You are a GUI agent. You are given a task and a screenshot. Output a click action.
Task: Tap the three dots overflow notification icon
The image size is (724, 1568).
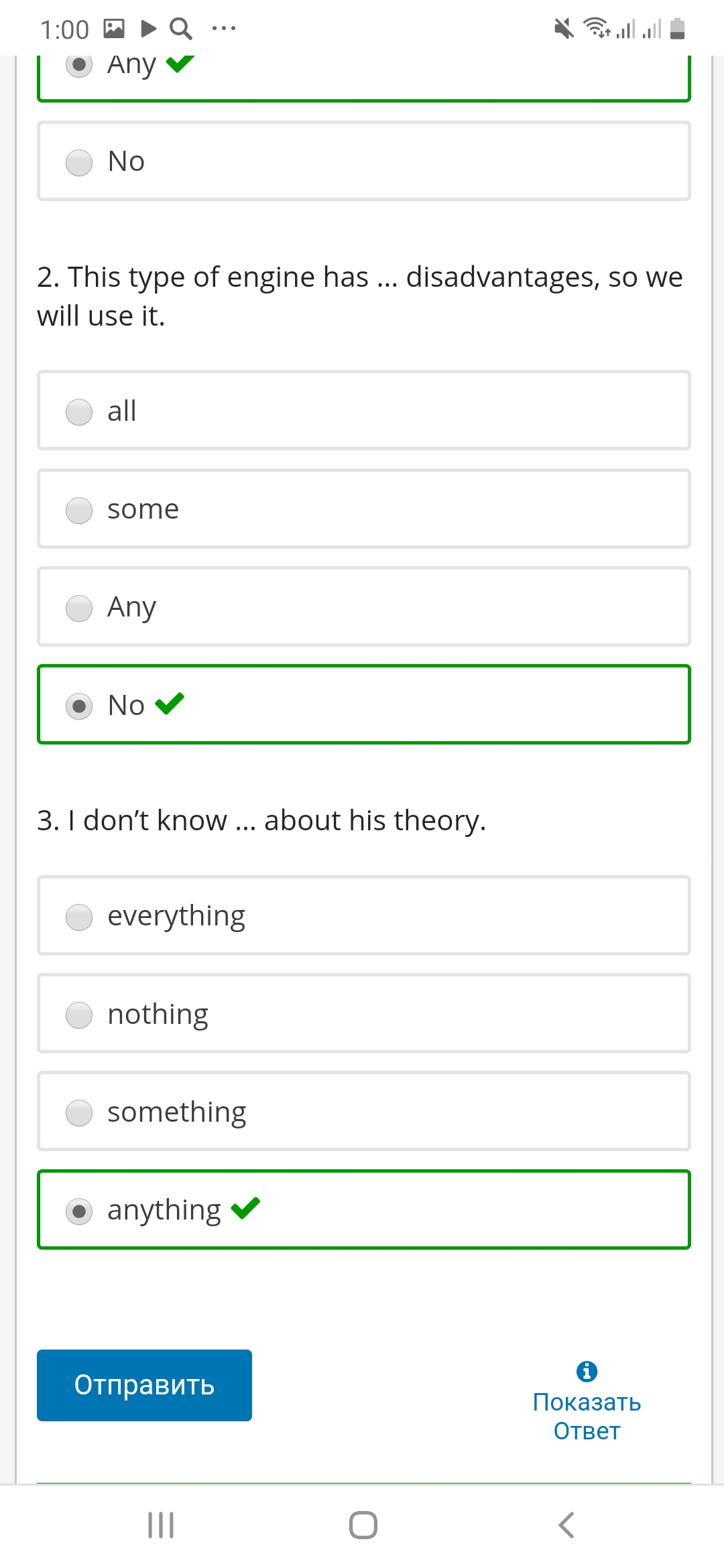point(223,28)
